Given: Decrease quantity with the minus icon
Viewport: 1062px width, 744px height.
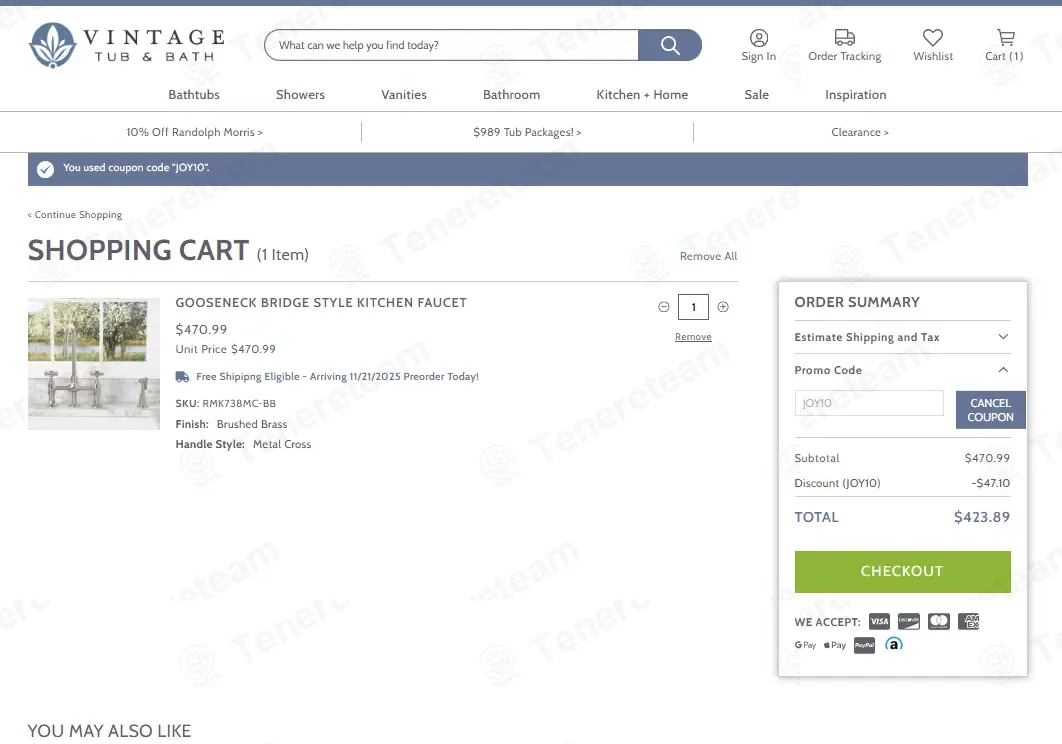Looking at the screenshot, I should point(664,307).
